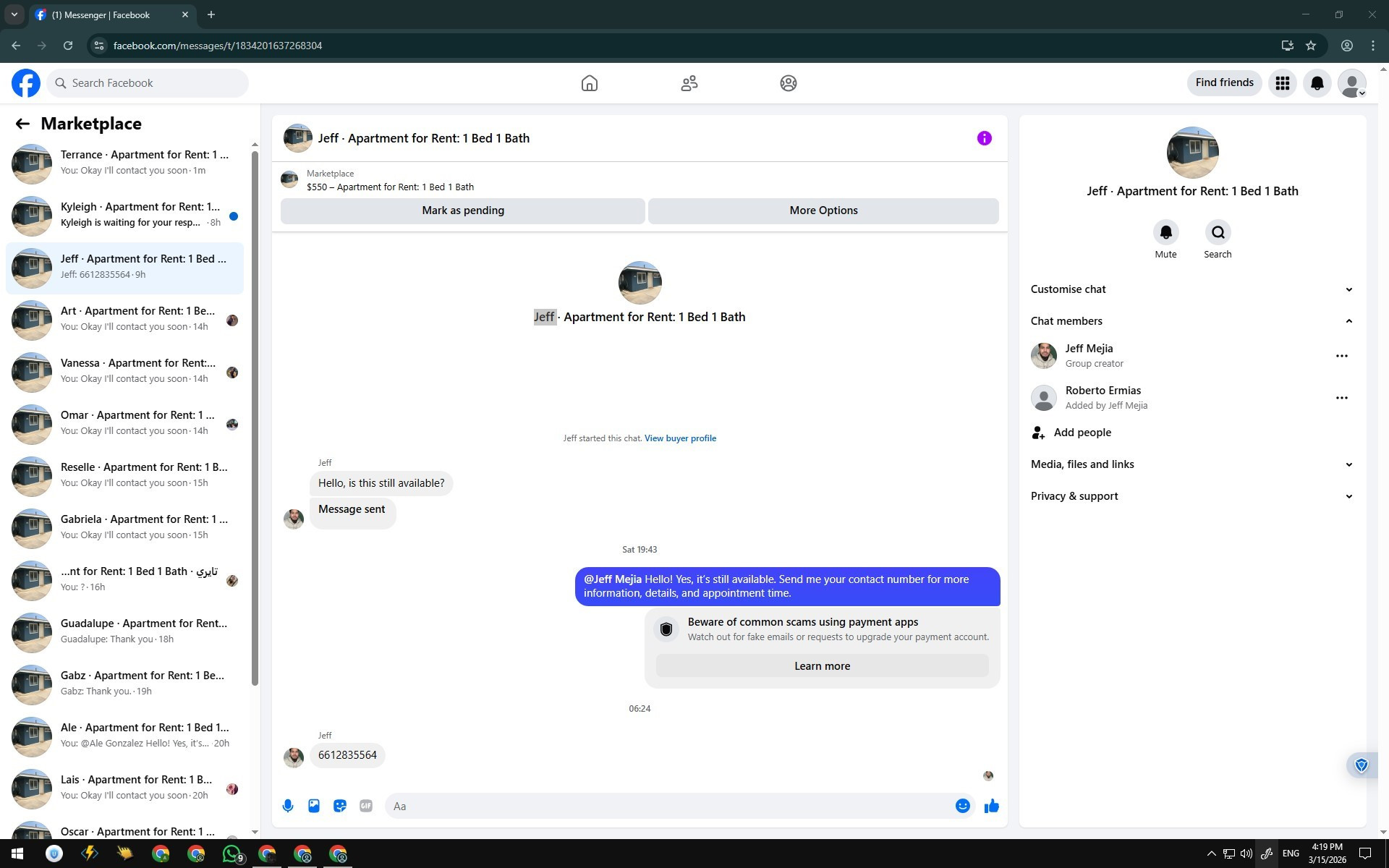Bookmark this page with the star icon
1389x868 pixels.
pyautogui.click(x=1311, y=46)
